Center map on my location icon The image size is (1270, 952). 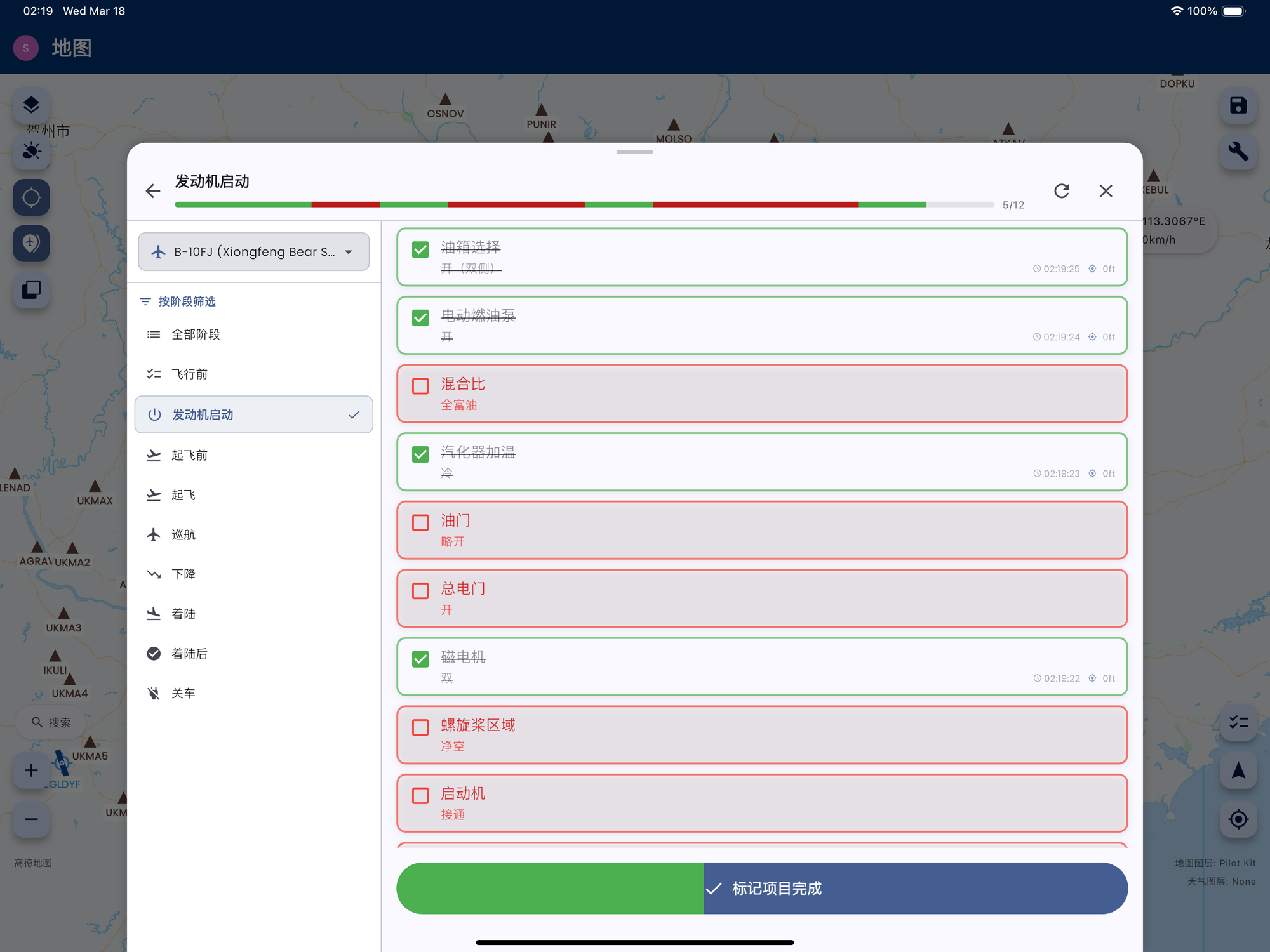point(1238,819)
